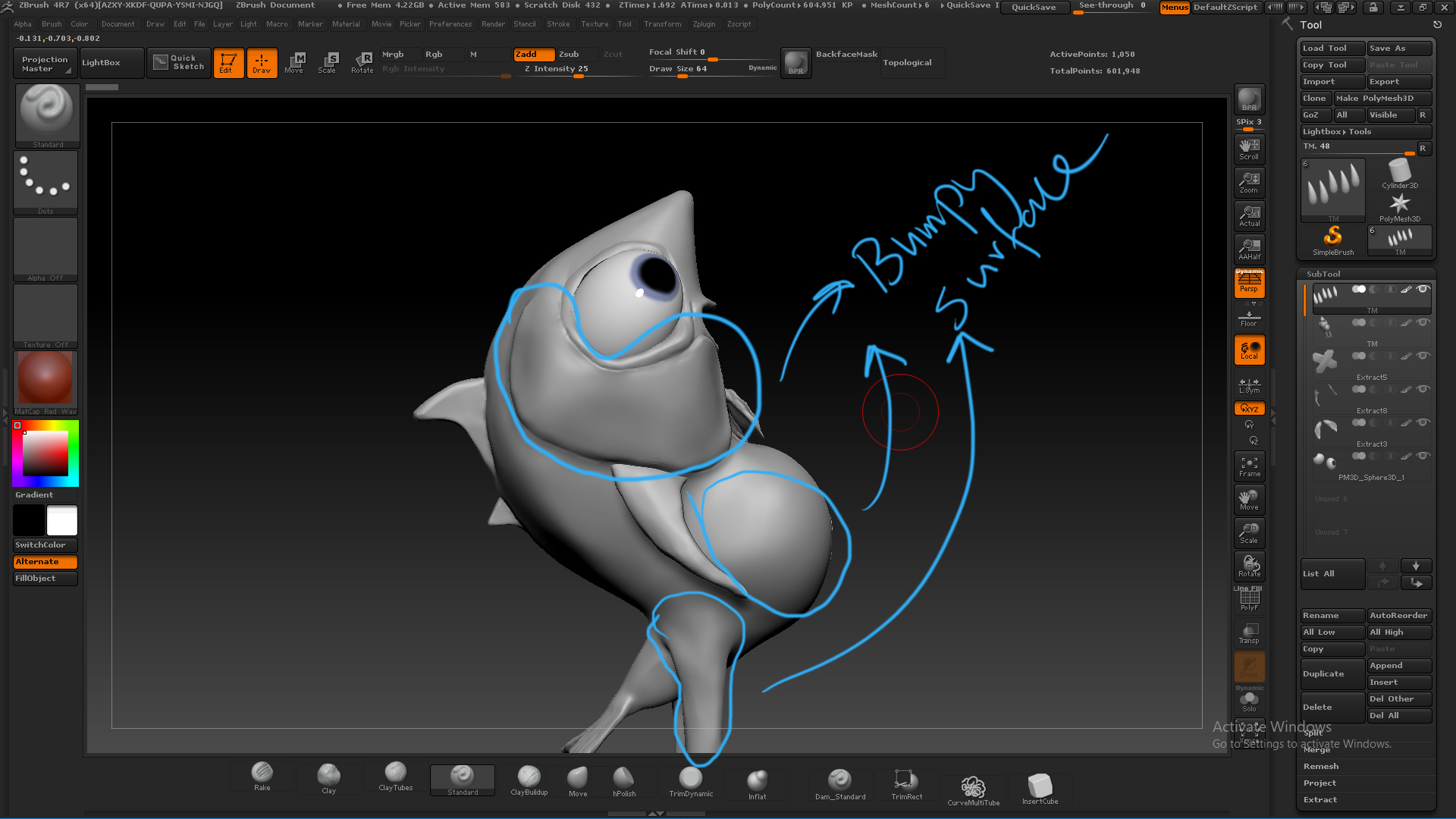
Task: Toggle the Floor grid
Action: pyautogui.click(x=1249, y=317)
